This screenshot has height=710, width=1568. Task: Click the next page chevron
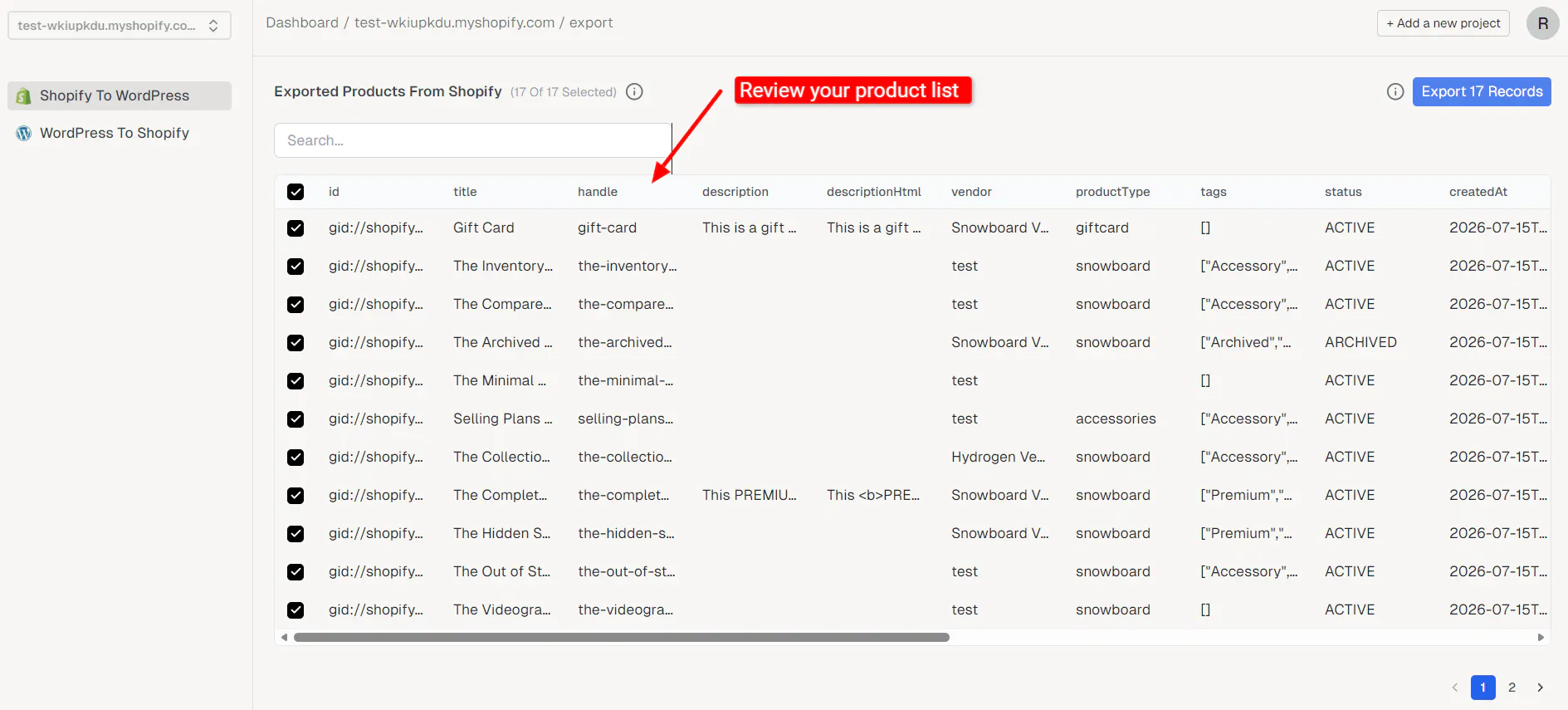1540,688
